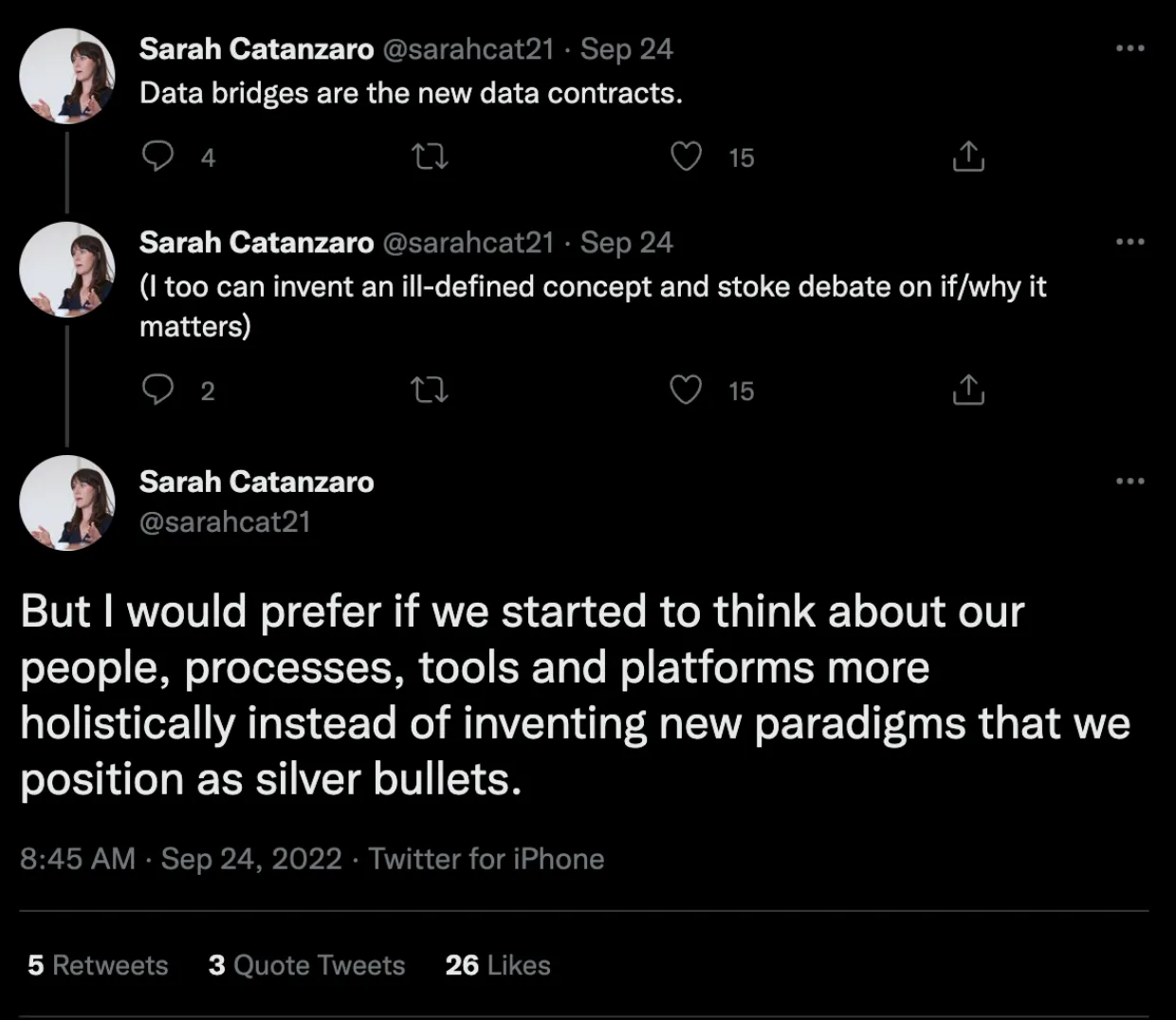The image size is (1176, 1020).
Task: Share the "ill-defined concept" tweet
Action: coord(967,390)
